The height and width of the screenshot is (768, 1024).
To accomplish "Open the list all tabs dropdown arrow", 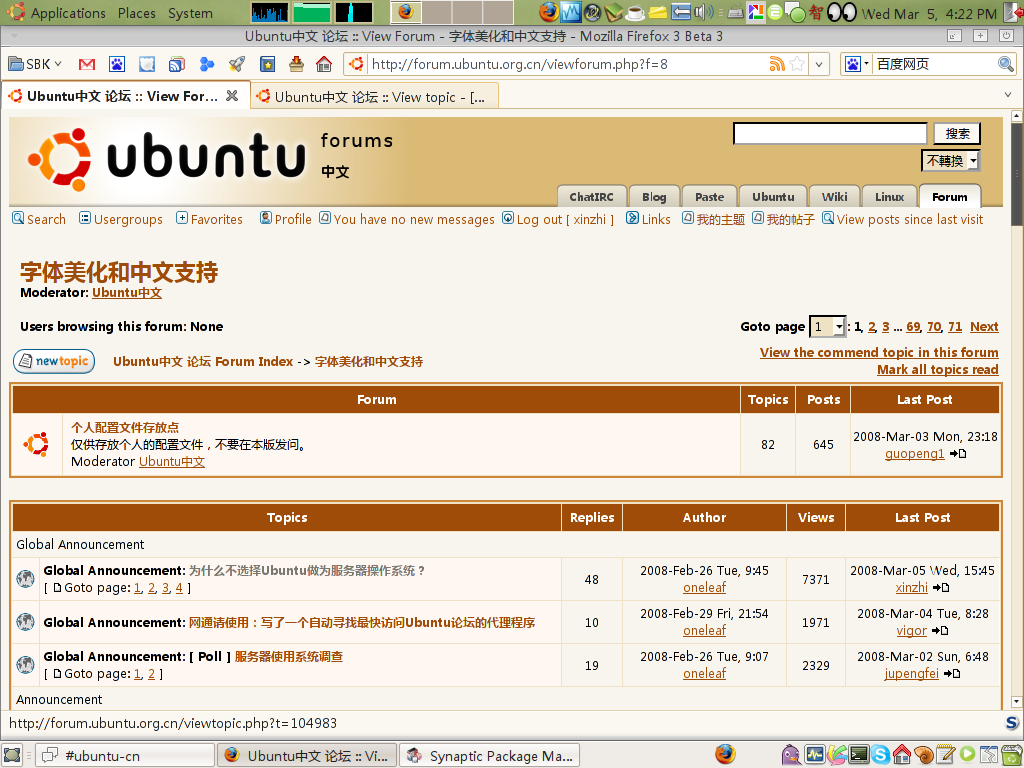I will 1008,95.
